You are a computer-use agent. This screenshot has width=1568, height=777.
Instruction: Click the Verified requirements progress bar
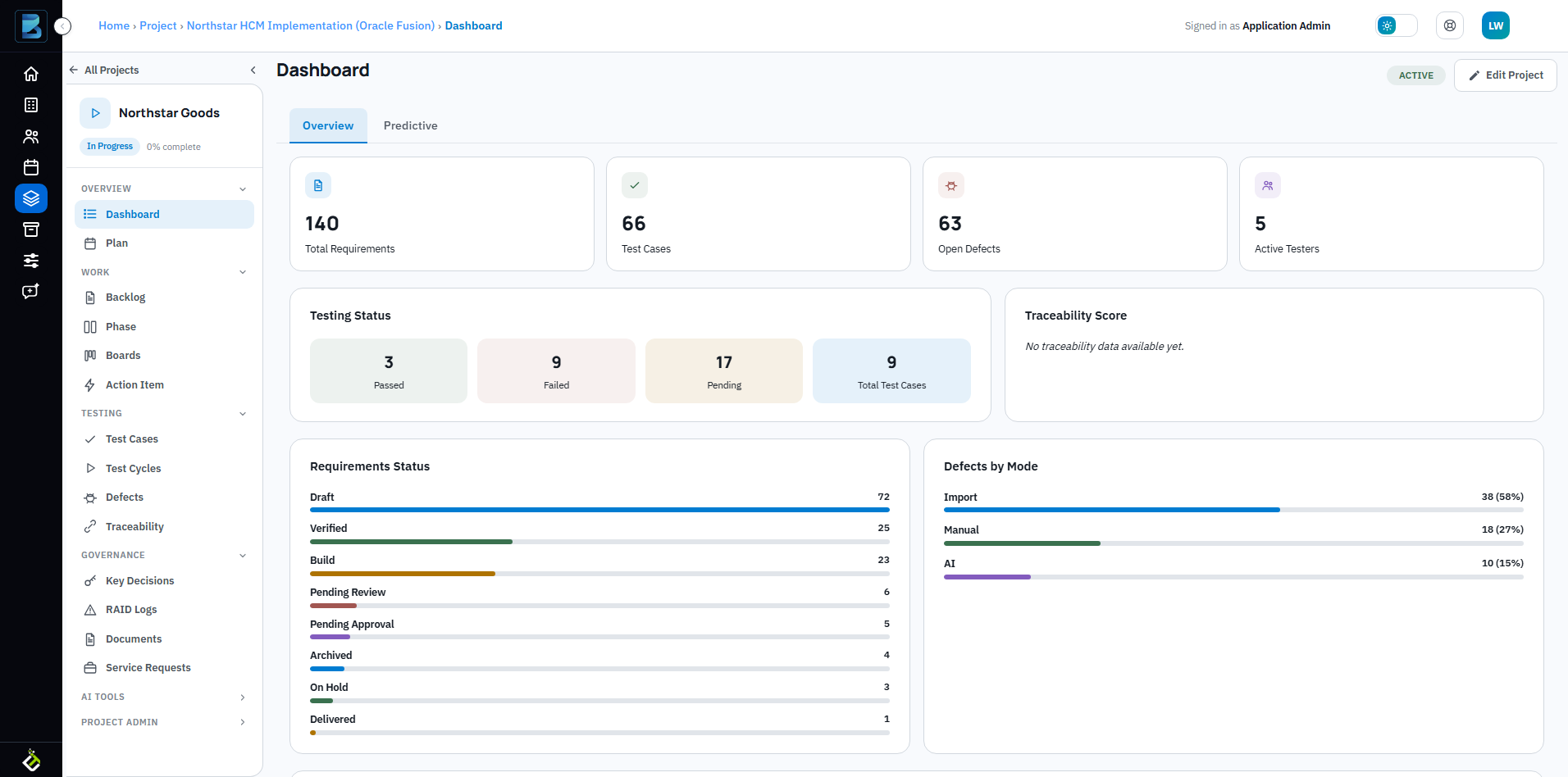[x=599, y=542]
